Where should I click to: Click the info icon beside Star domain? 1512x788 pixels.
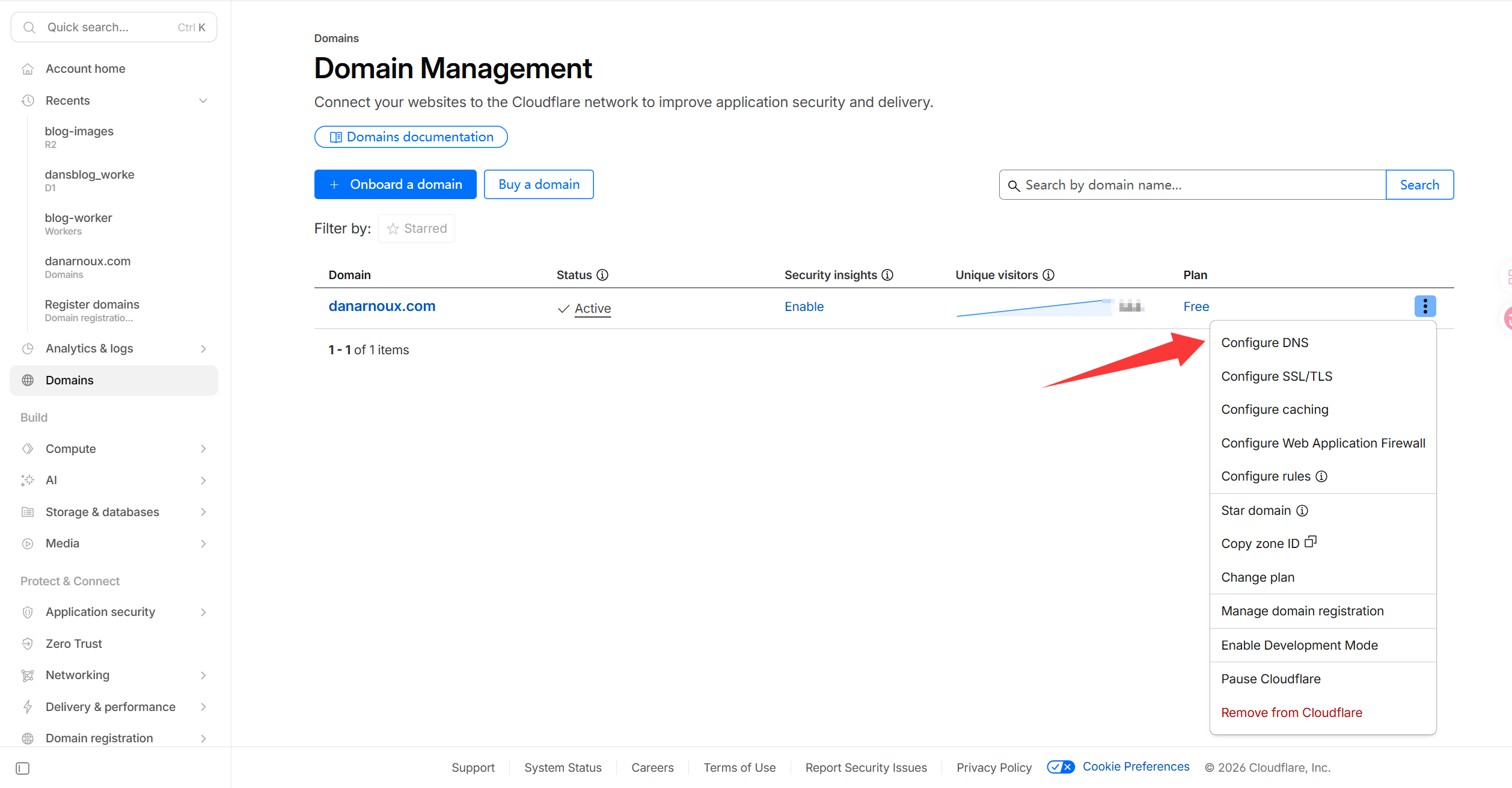coord(1302,511)
